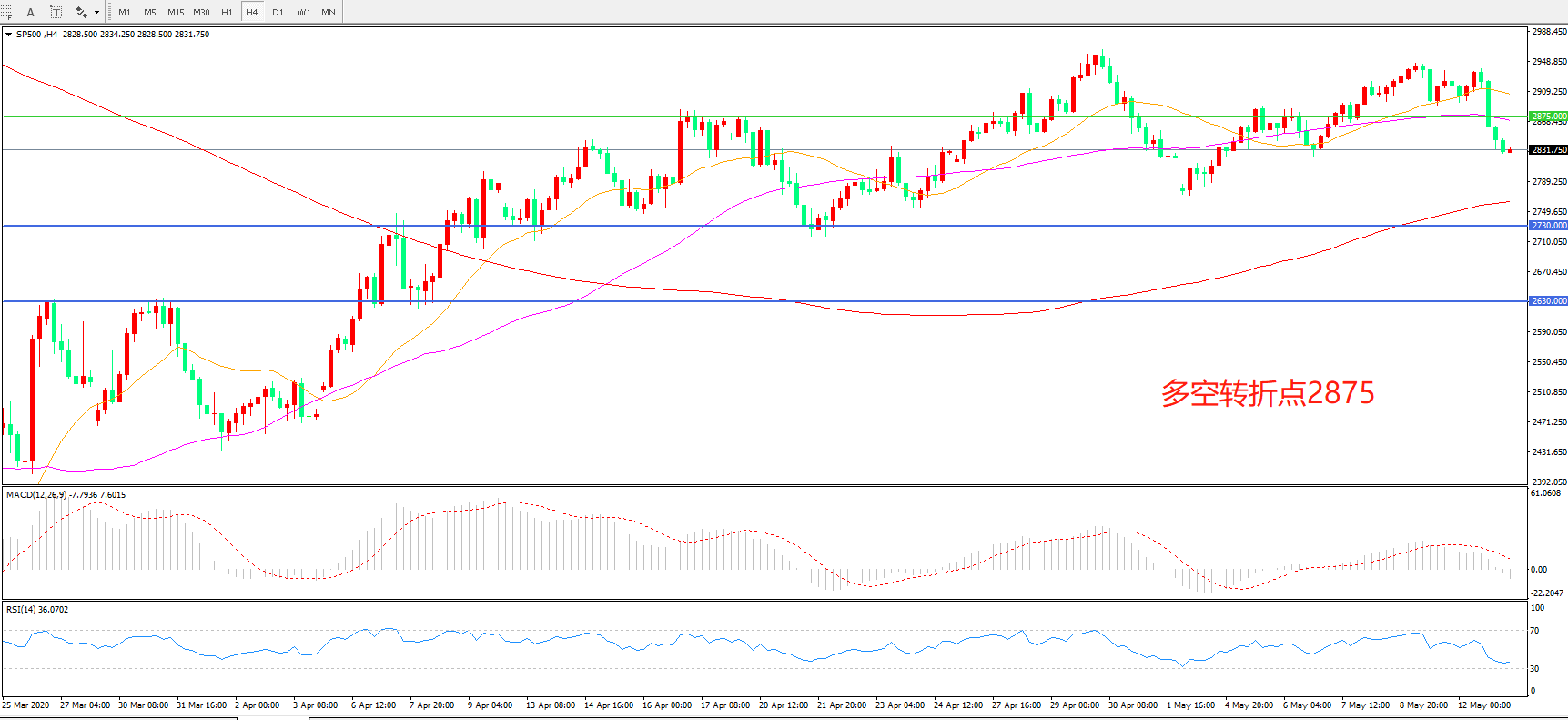Change chart to D1 daily timeframe

[278, 12]
